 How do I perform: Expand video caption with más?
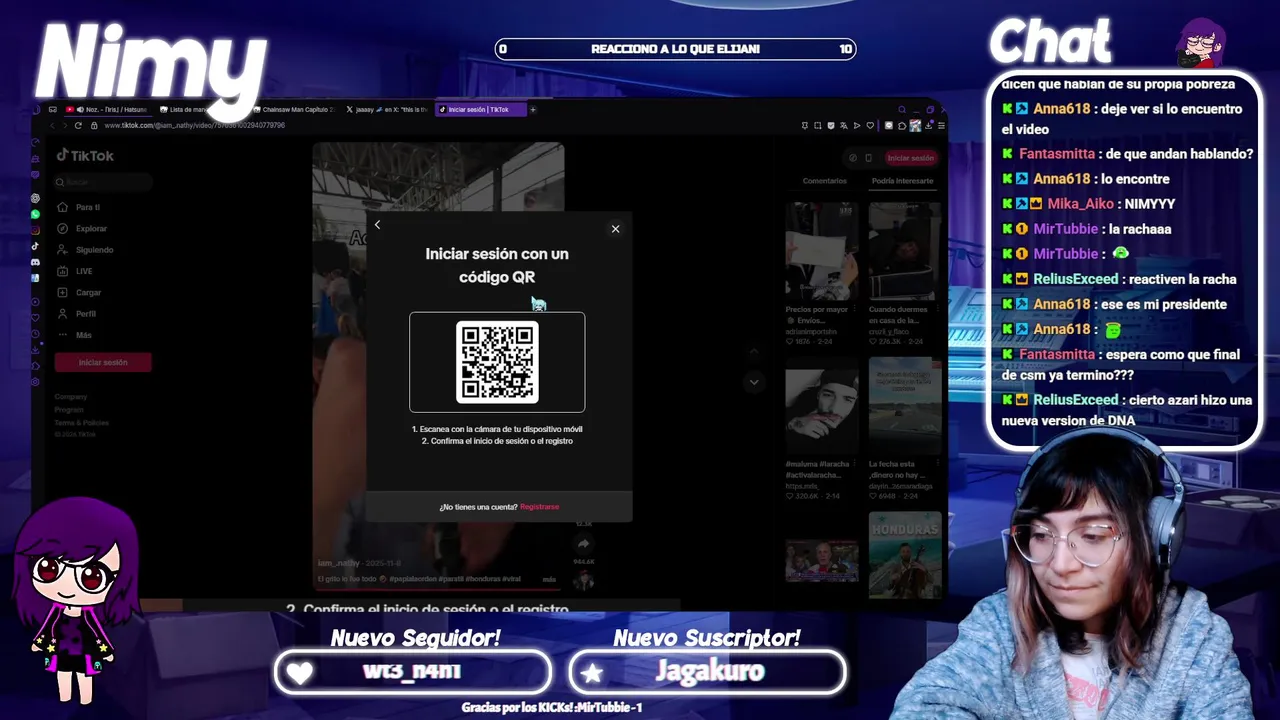(549, 579)
